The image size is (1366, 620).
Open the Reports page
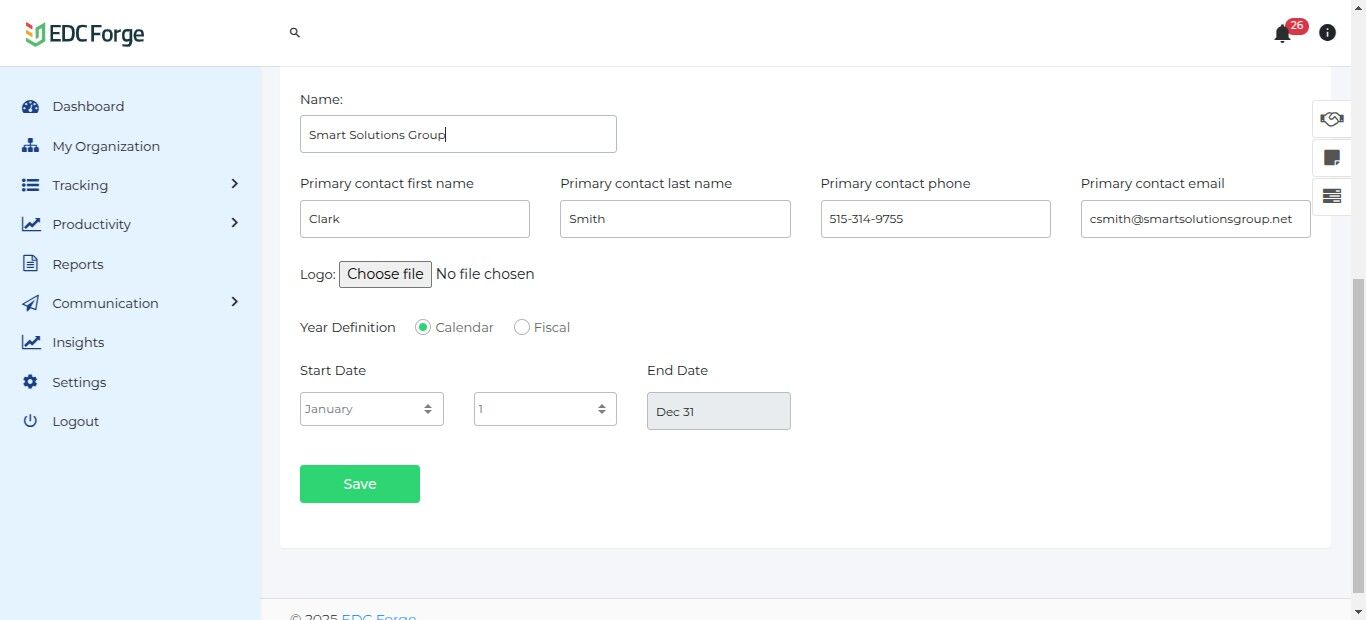tap(78, 264)
